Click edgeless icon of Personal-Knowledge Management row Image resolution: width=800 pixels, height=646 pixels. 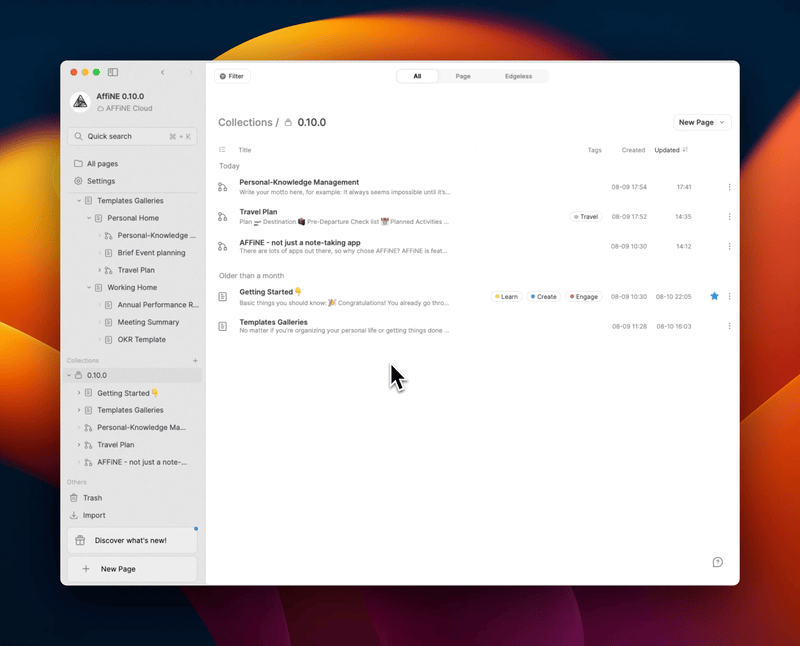point(222,187)
